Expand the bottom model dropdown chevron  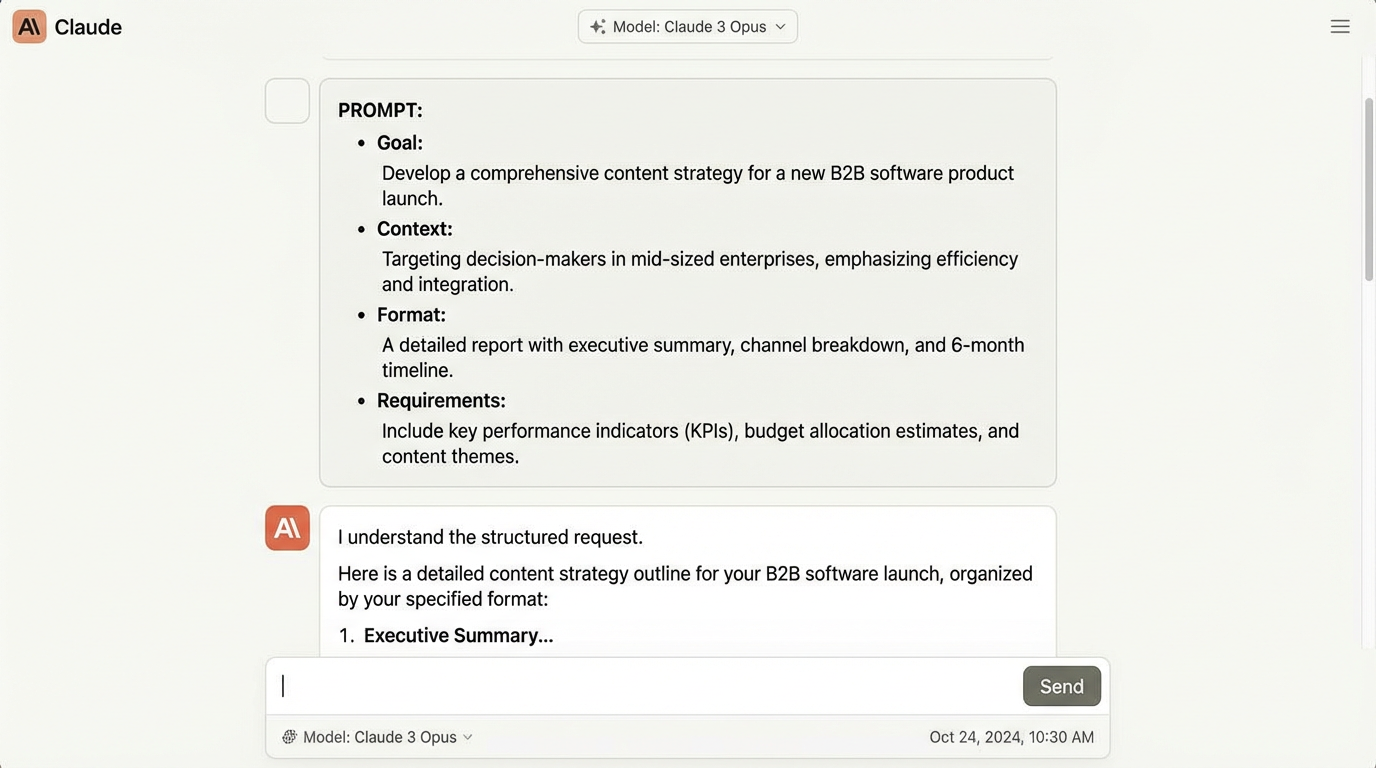pos(468,737)
